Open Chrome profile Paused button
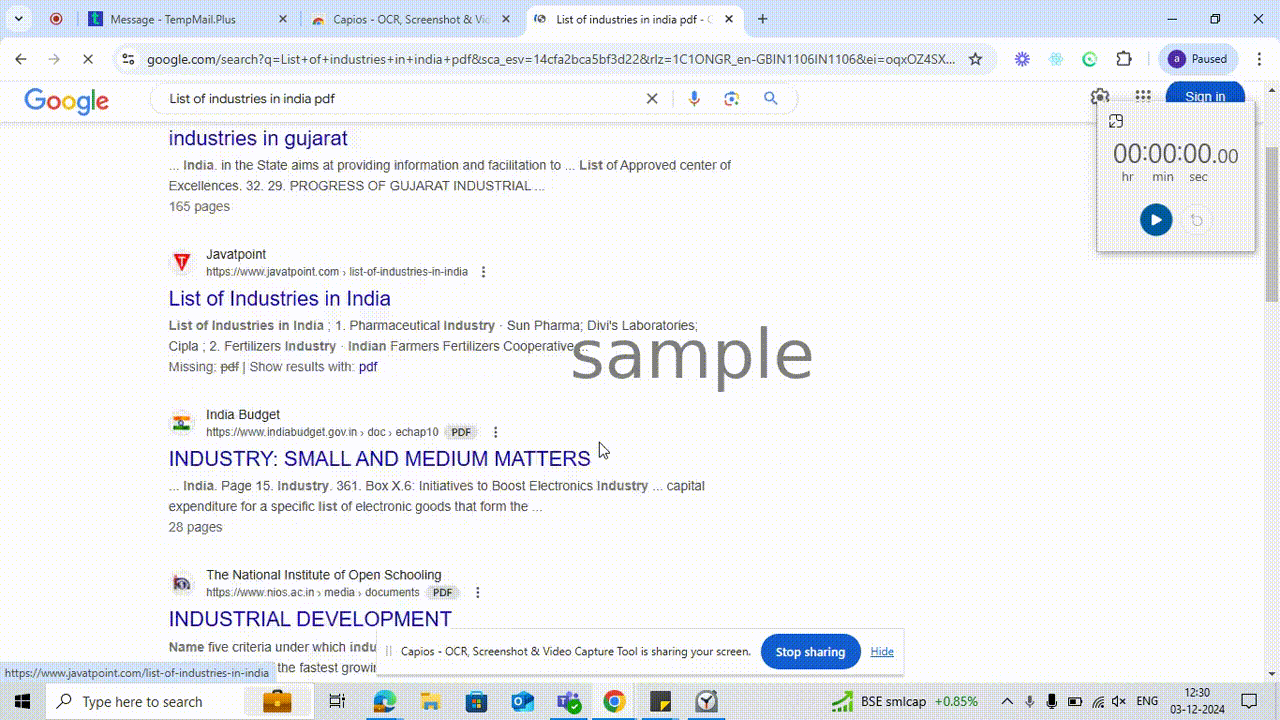 point(1198,59)
